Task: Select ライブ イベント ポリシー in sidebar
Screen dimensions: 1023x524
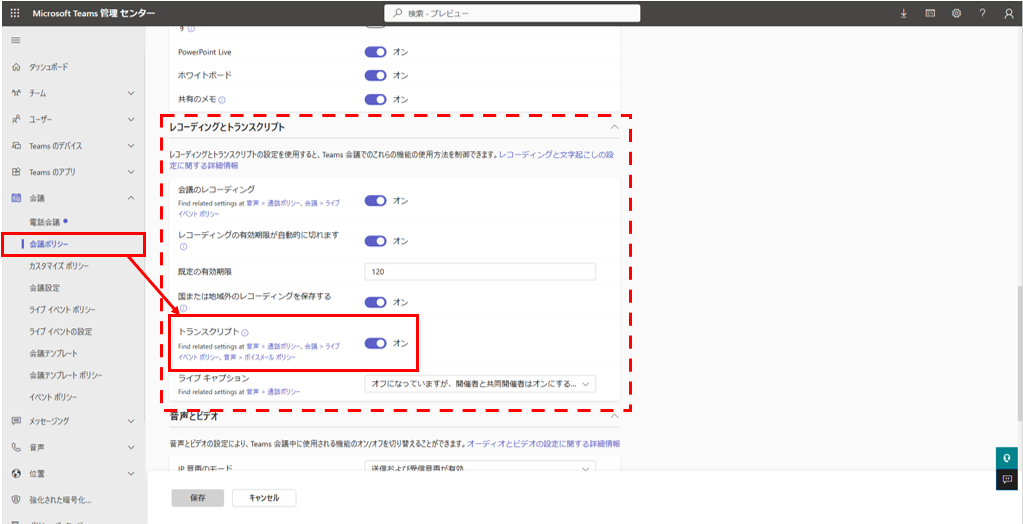Action: tap(63, 309)
